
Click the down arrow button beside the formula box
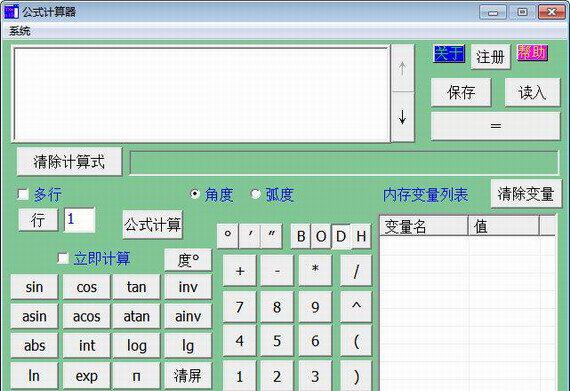402,117
